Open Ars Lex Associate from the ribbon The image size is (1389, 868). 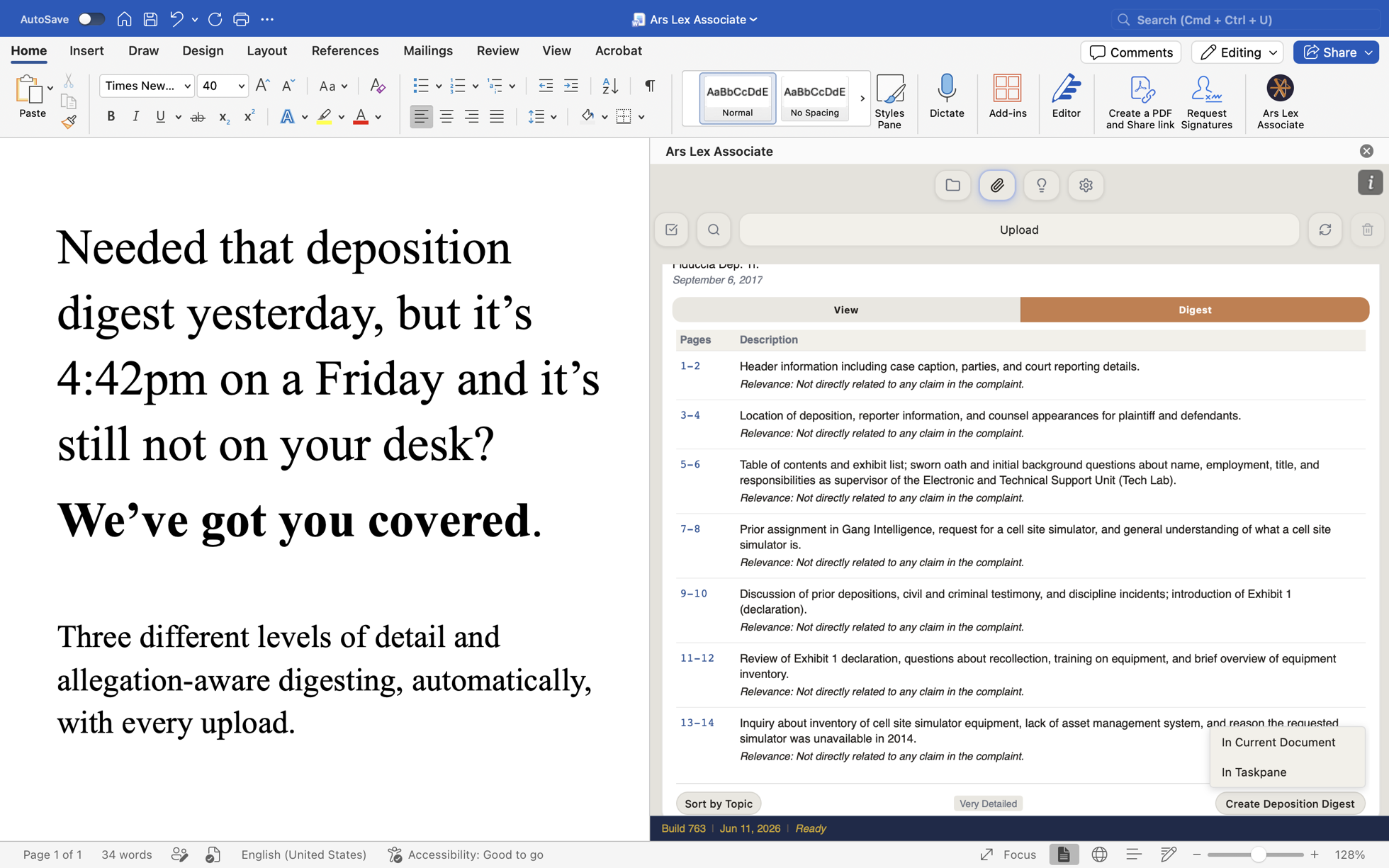click(x=1280, y=101)
